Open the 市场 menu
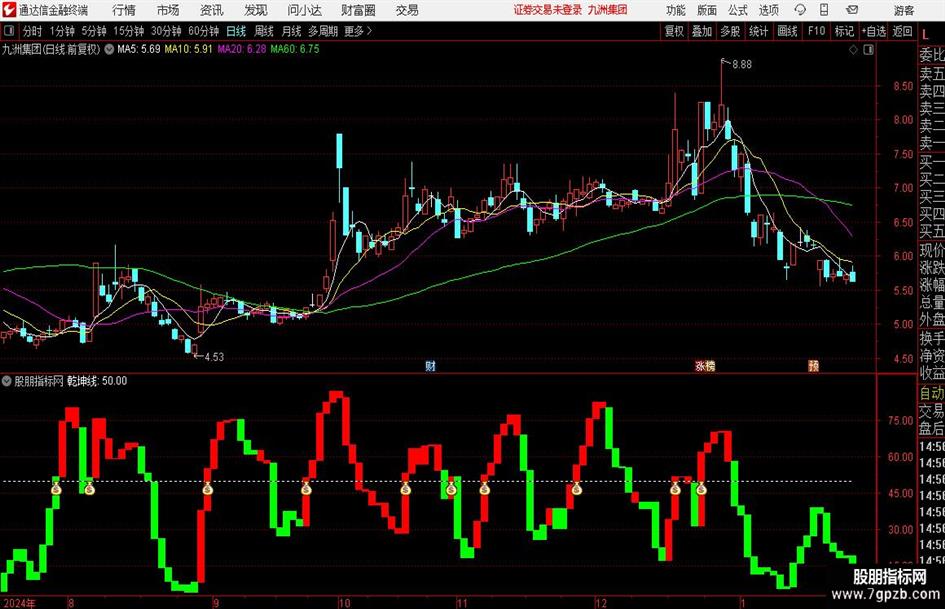 (168, 10)
